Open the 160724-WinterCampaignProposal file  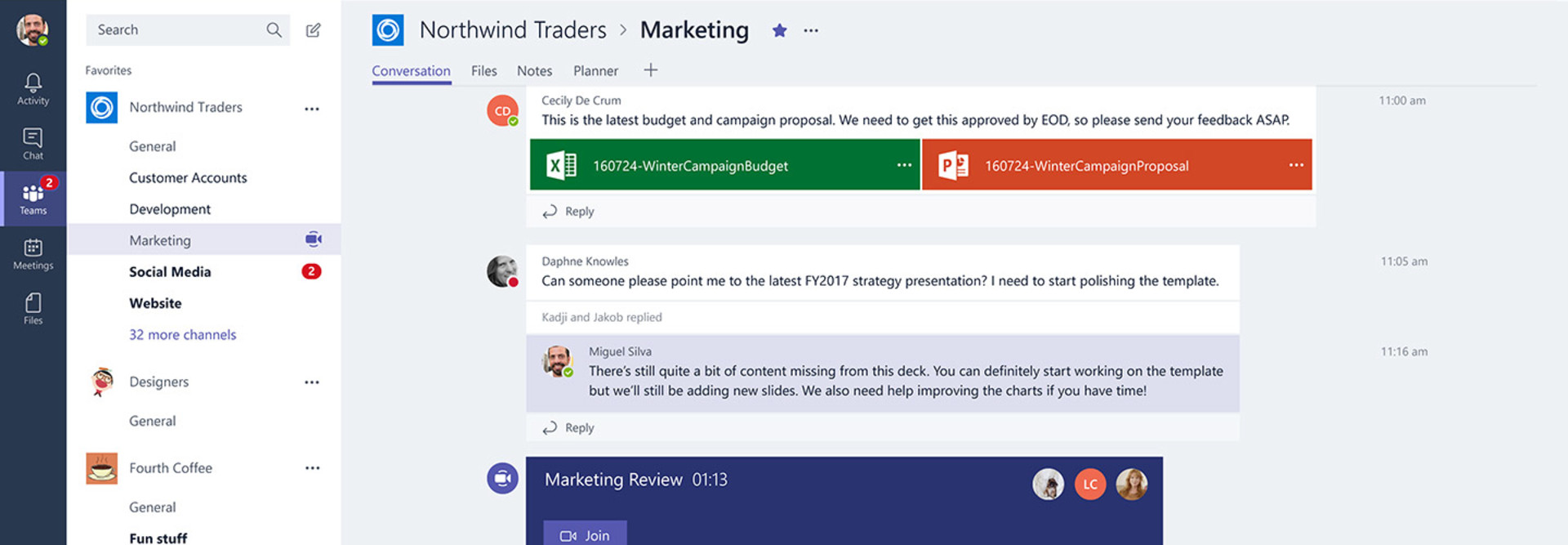pos(1116,165)
